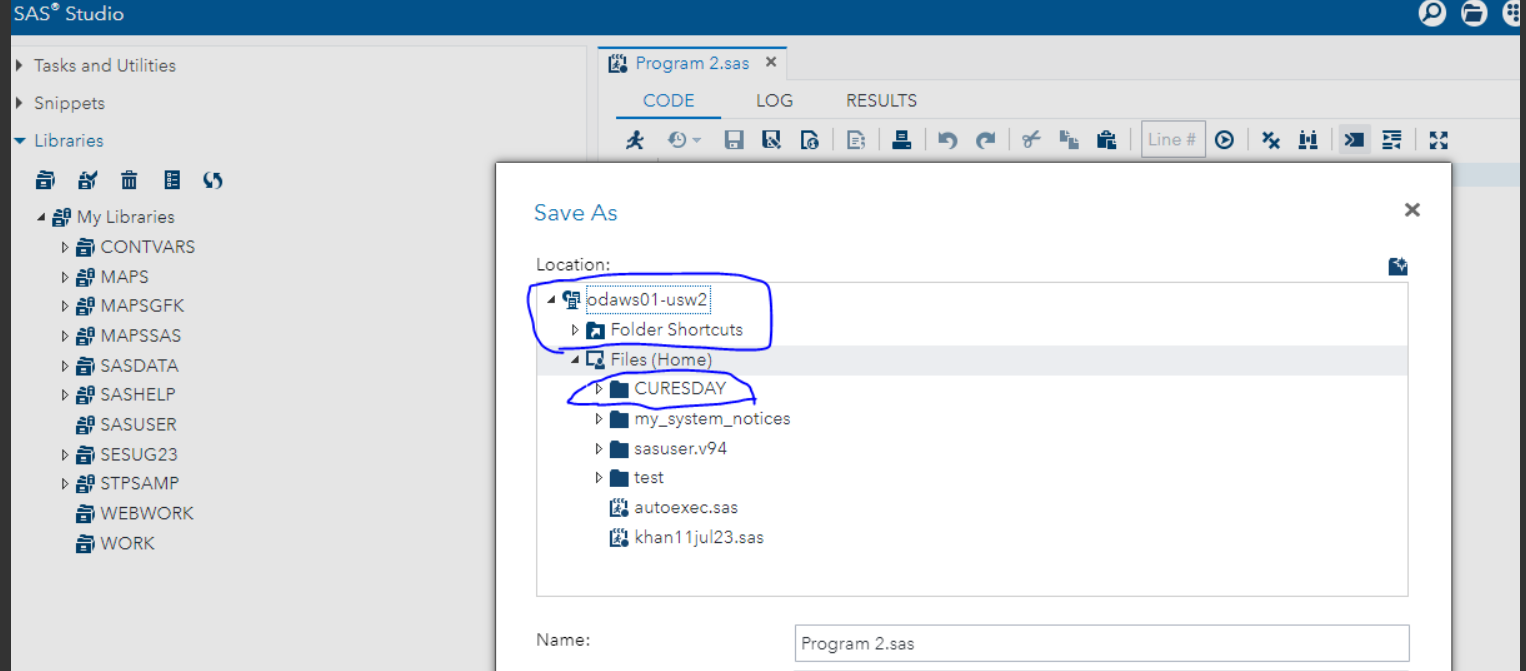Delete a library using the trash icon
Image resolution: width=1526 pixels, height=671 pixels.
pyautogui.click(x=129, y=179)
